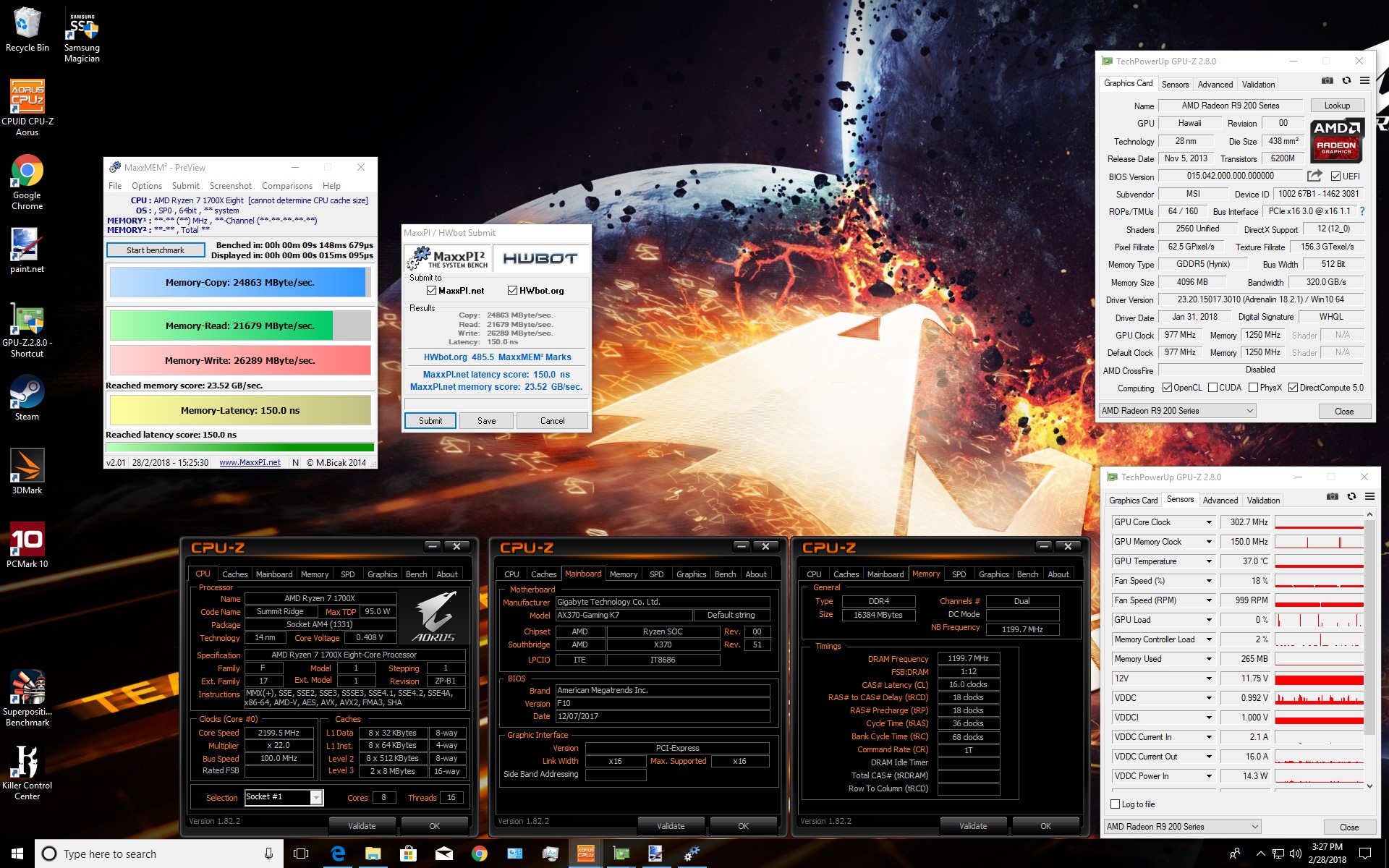Screen dimensions: 1389x868
Task: Open the Comparisons menu in MaxxMEM
Action: tap(286, 186)
